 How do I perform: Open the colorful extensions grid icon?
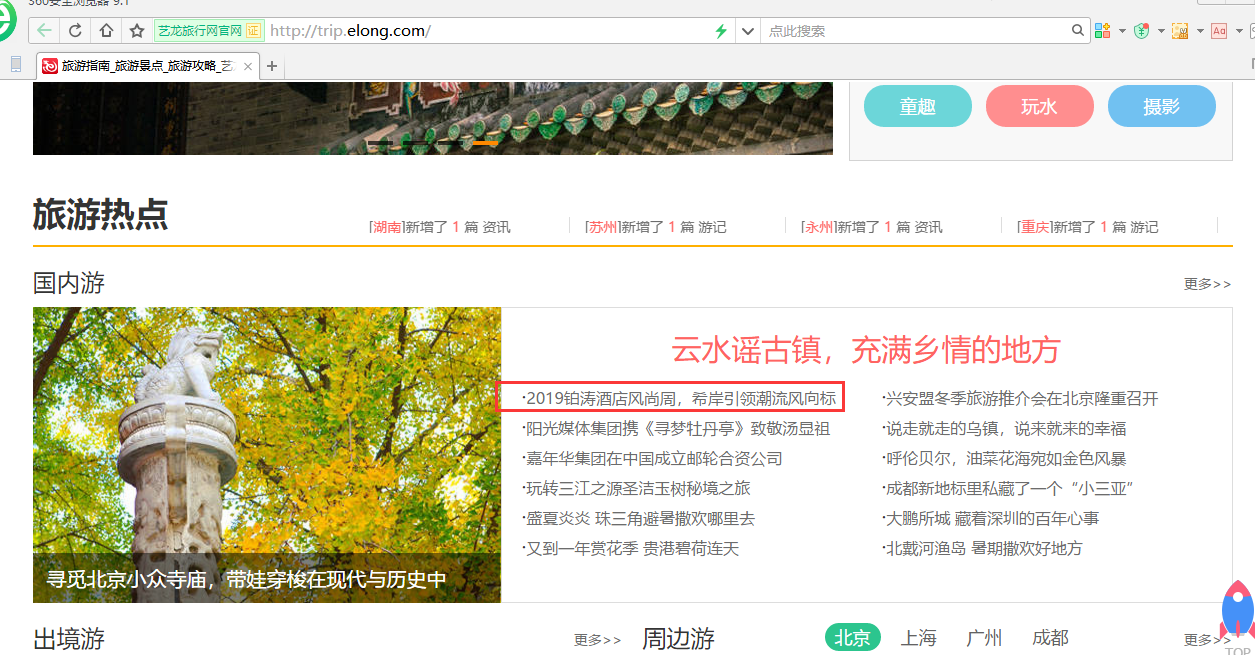1103,31
